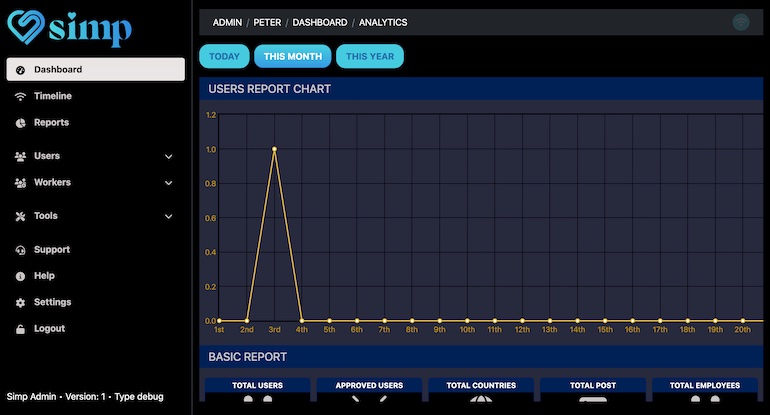
Task: Expand the Workers submenu chevron
Action: pos(168,183)
